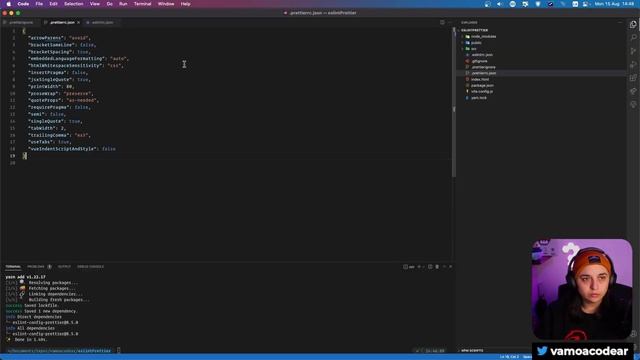The height and width of the screenshot is (360, 640).
Task: Open .eslintrc.json in the explorer
Action: [x=482, y=55]
